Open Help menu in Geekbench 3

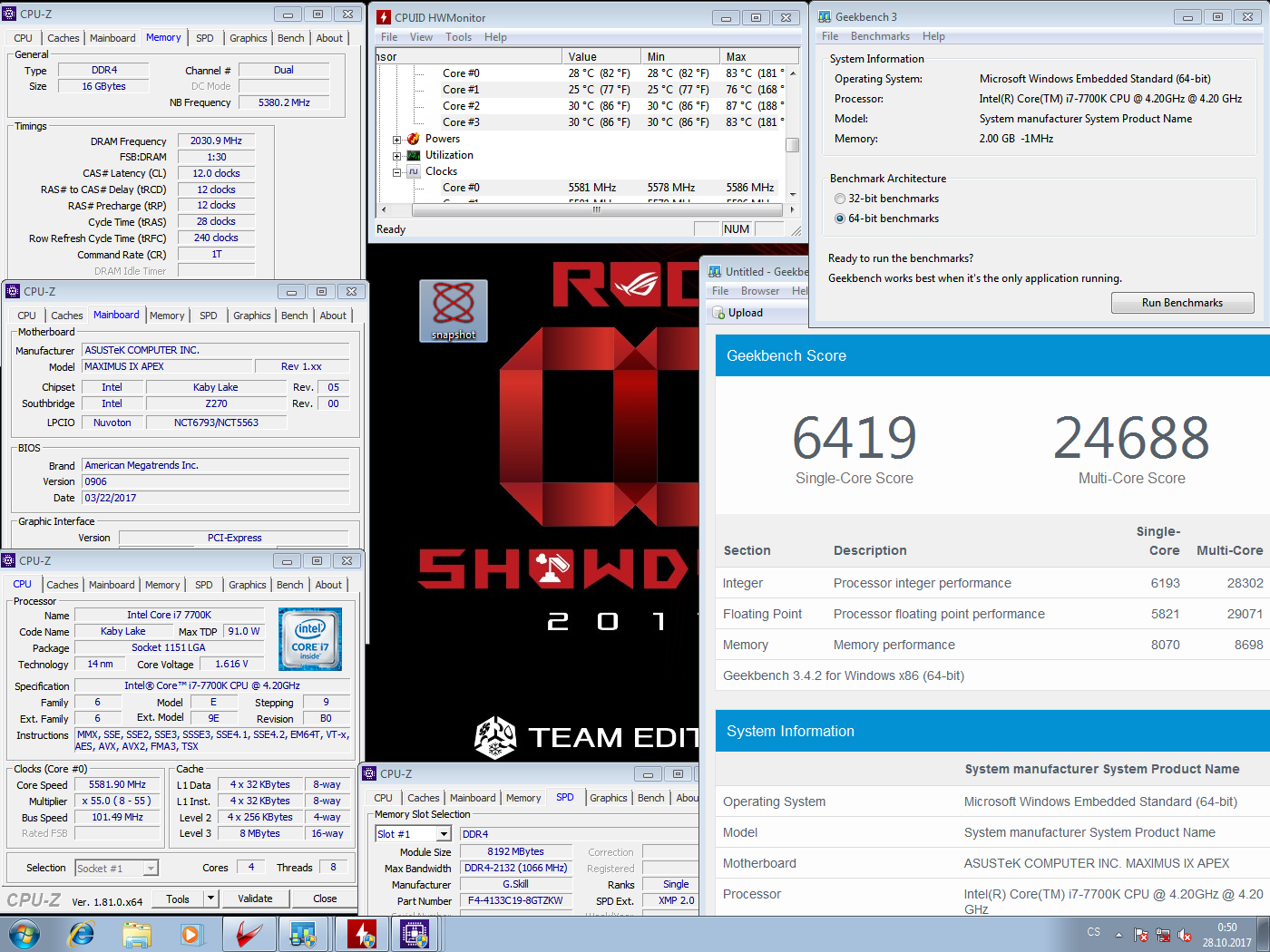click(x=933, y=36)
